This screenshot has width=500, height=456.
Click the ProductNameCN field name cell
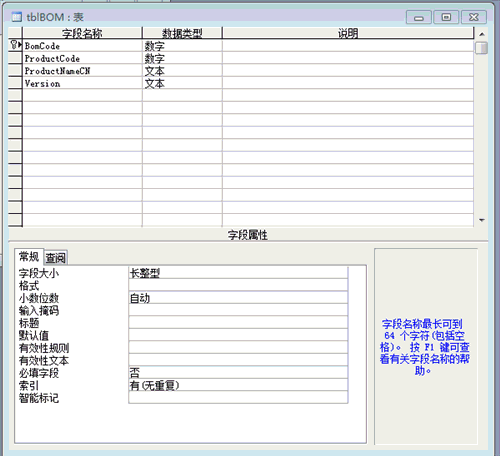tap(82, 71)
